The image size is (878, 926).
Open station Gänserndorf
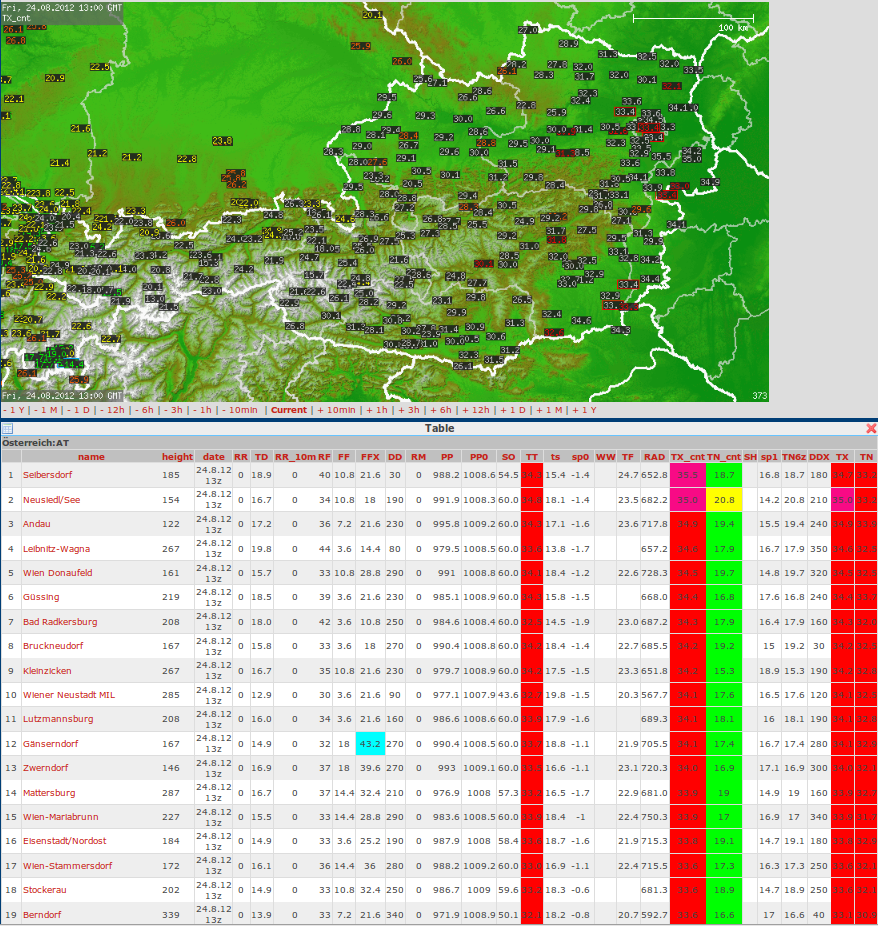pyautogui.click(x=51, y=744)
